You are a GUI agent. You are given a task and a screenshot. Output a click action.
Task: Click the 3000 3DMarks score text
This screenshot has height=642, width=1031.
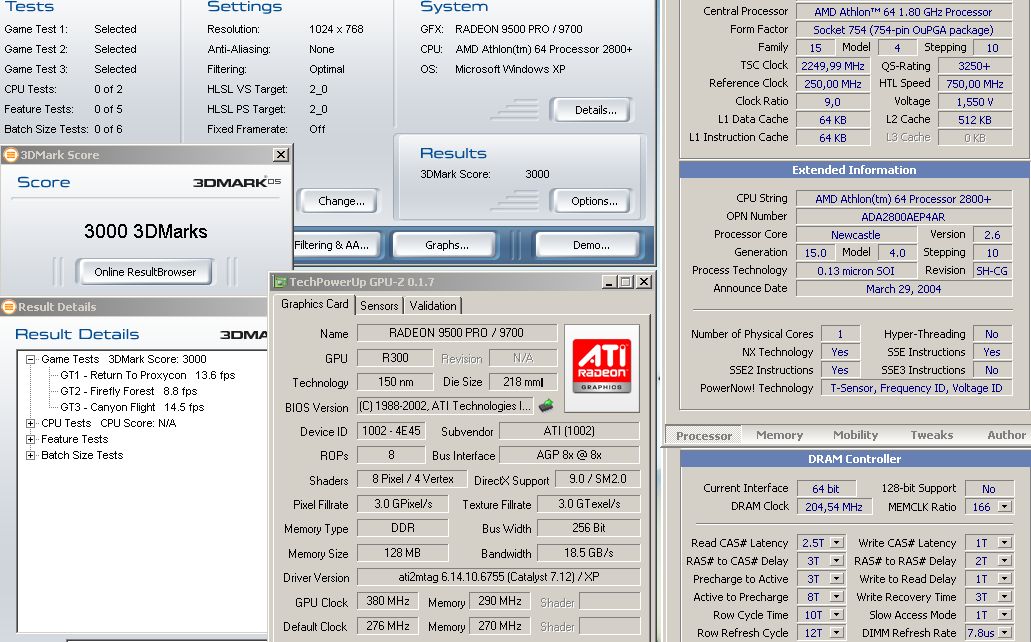click(145, 232)
